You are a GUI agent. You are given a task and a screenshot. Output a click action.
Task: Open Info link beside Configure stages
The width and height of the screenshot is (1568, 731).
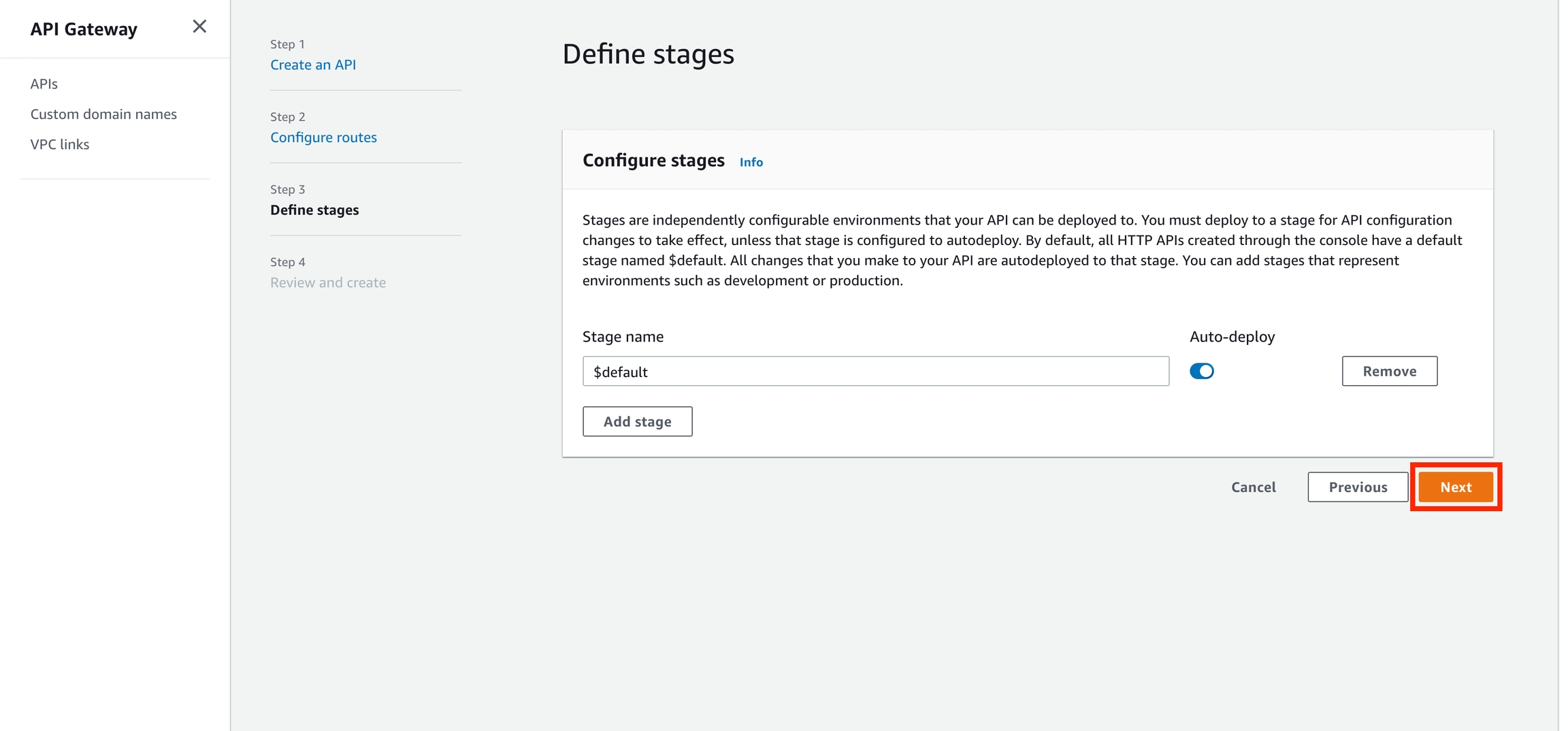point(751,162)
